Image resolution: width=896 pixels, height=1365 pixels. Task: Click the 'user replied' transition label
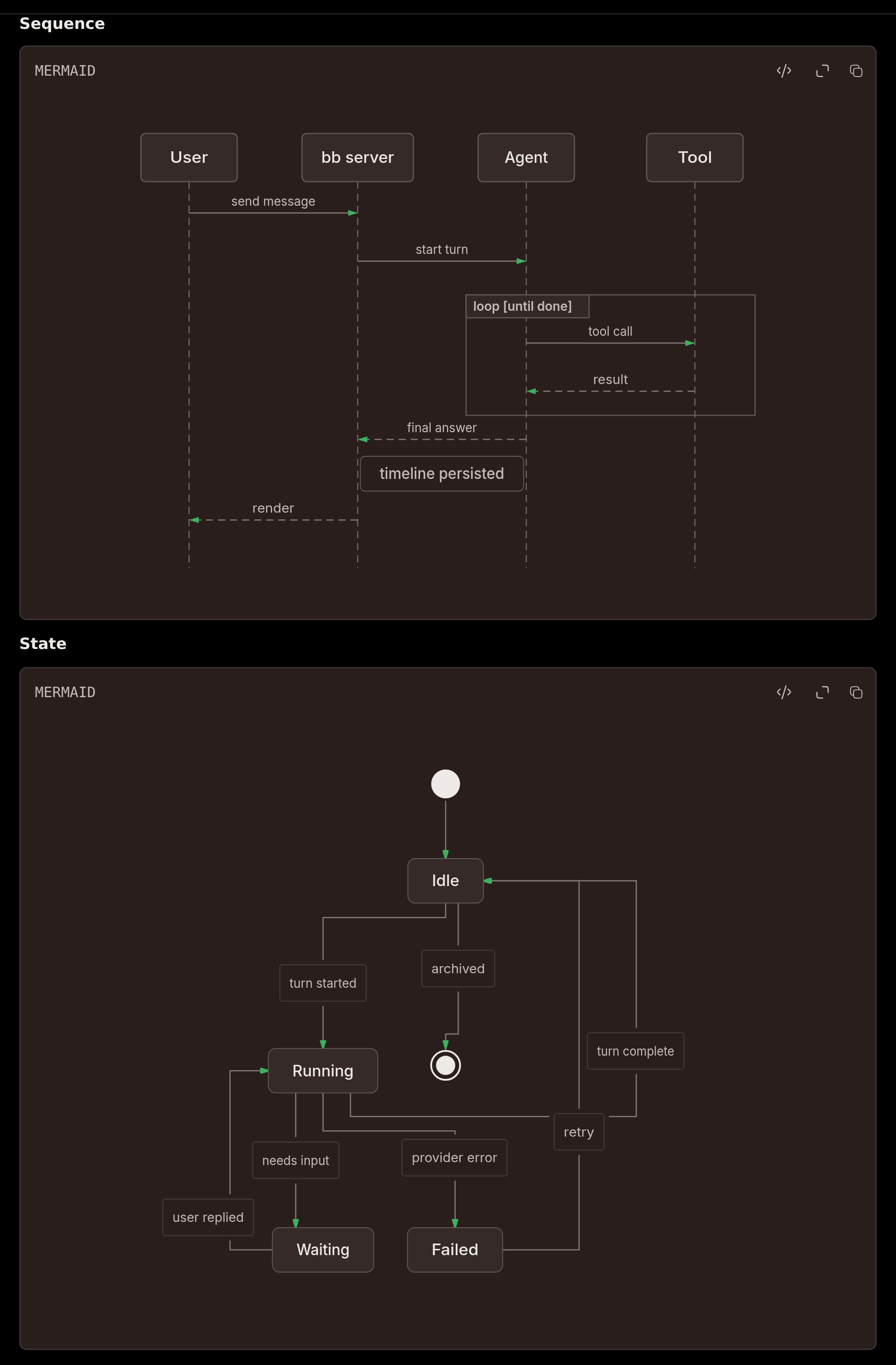tap(208, 1217)
